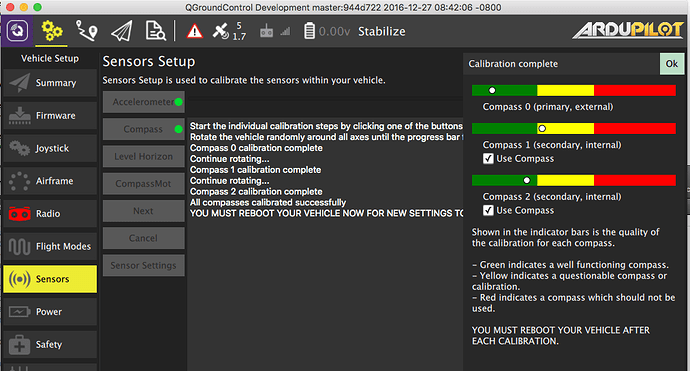Open the Airframe setup page
Screen dimensions: 690x371
[x=50, y=181]
